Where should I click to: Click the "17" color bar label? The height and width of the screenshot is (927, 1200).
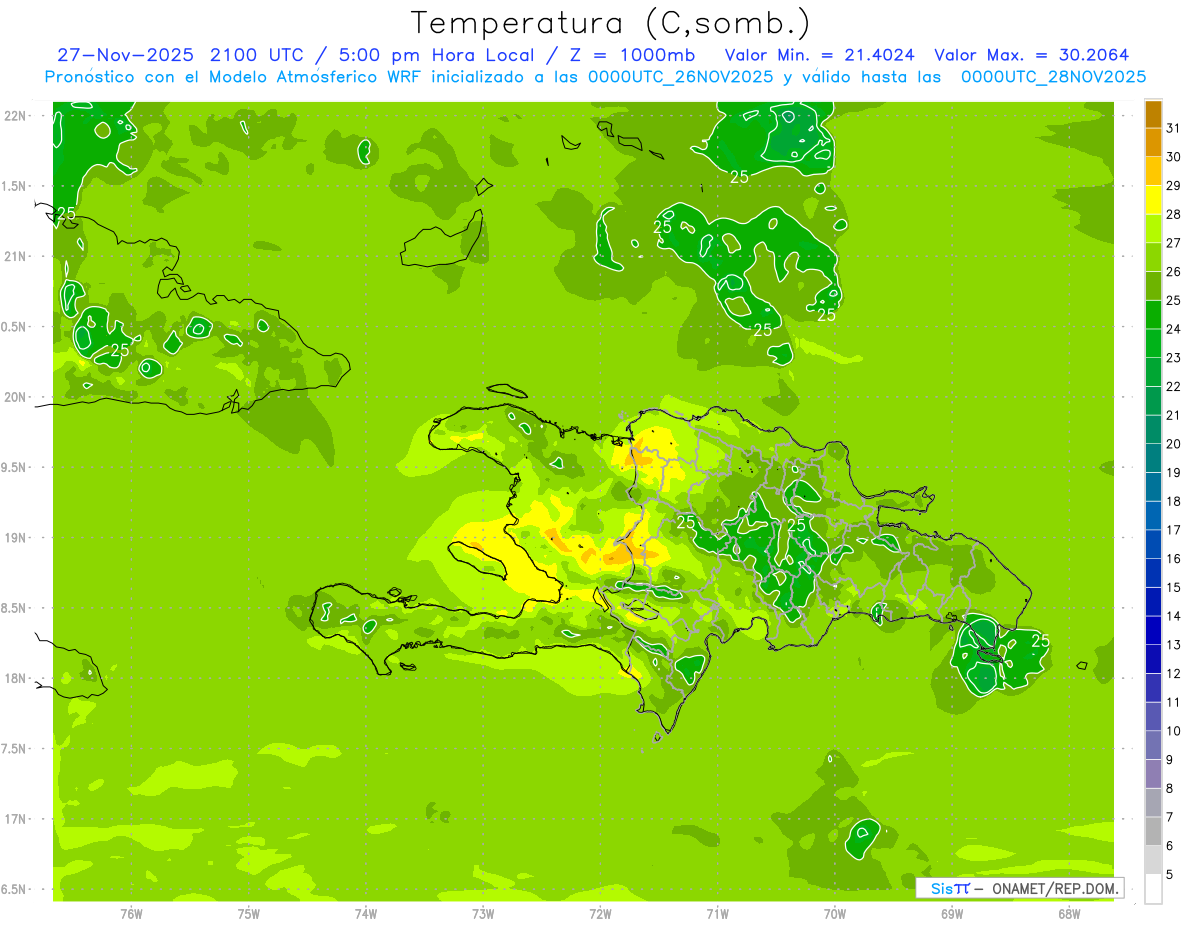point(1174,530)
